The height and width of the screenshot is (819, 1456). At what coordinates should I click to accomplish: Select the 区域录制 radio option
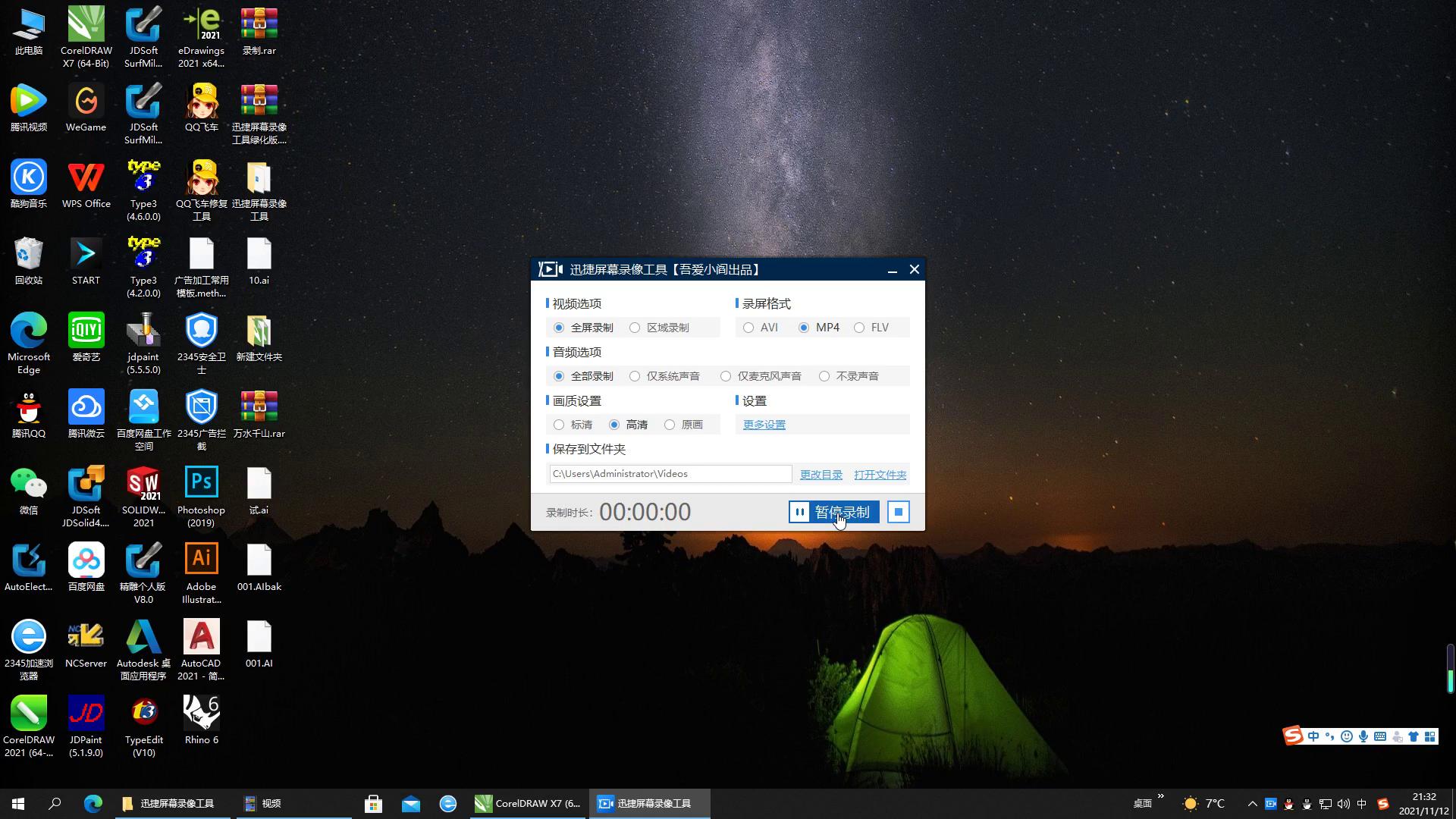pos(635,328)
